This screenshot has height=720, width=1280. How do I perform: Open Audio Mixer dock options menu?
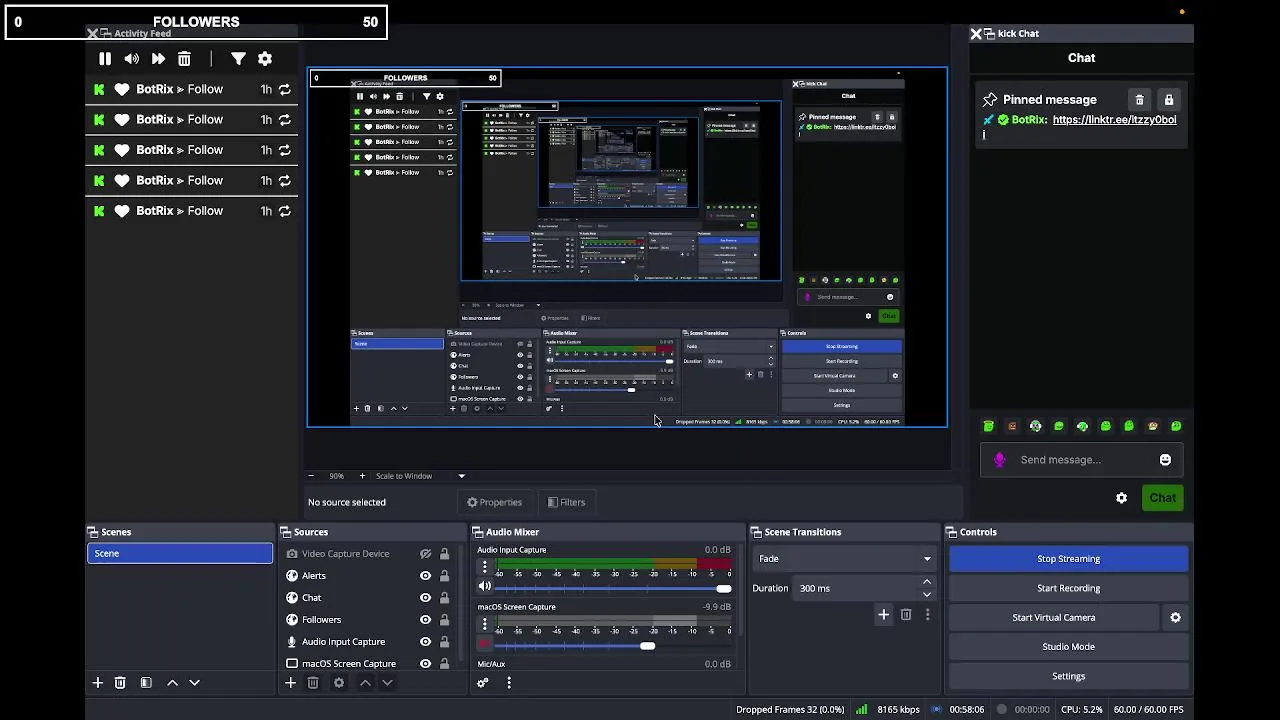point(509,683)
